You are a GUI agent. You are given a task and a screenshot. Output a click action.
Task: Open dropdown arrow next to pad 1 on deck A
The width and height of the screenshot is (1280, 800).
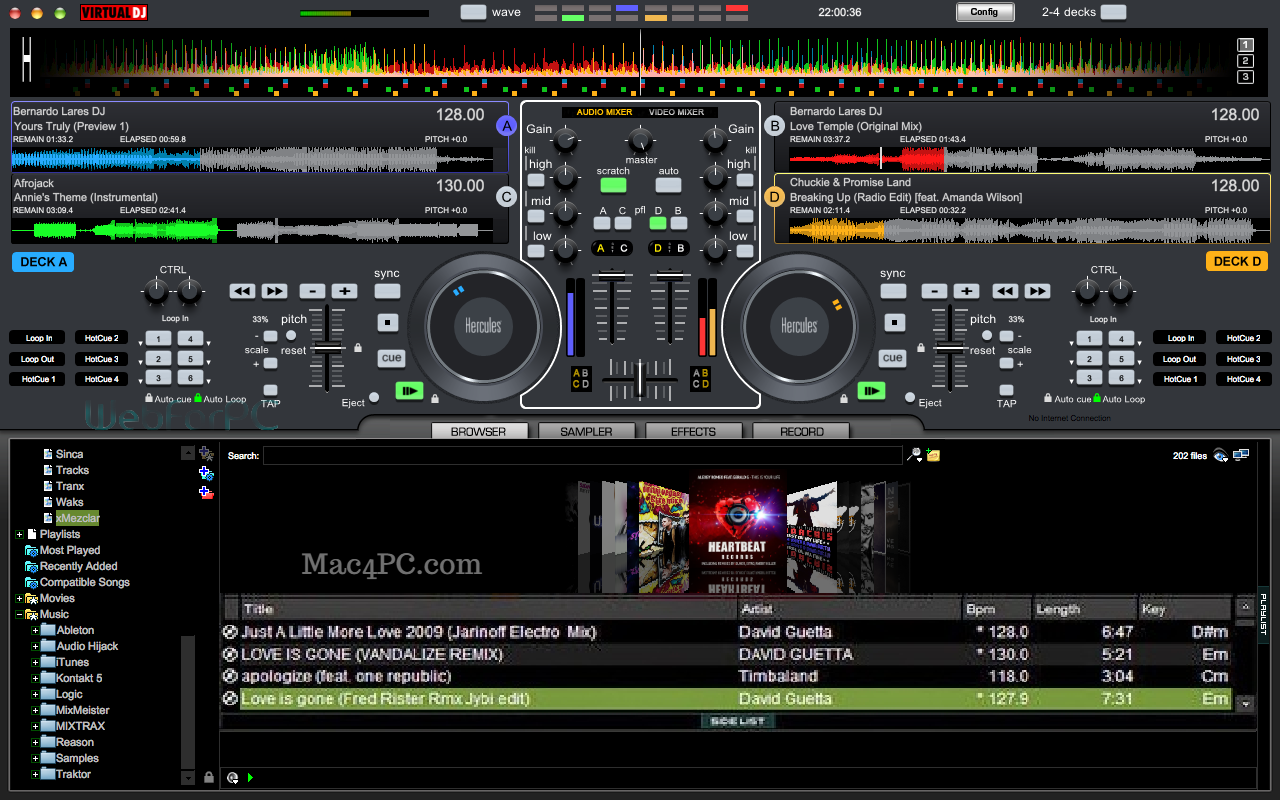(x=141, y=344)
